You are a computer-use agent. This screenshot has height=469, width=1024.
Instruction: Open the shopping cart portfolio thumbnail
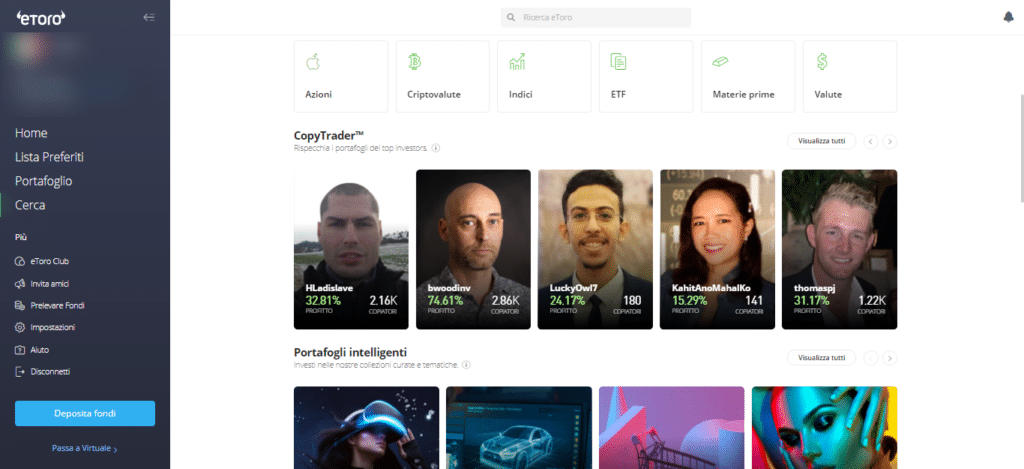pyautogui.click(x=671, y=428)
